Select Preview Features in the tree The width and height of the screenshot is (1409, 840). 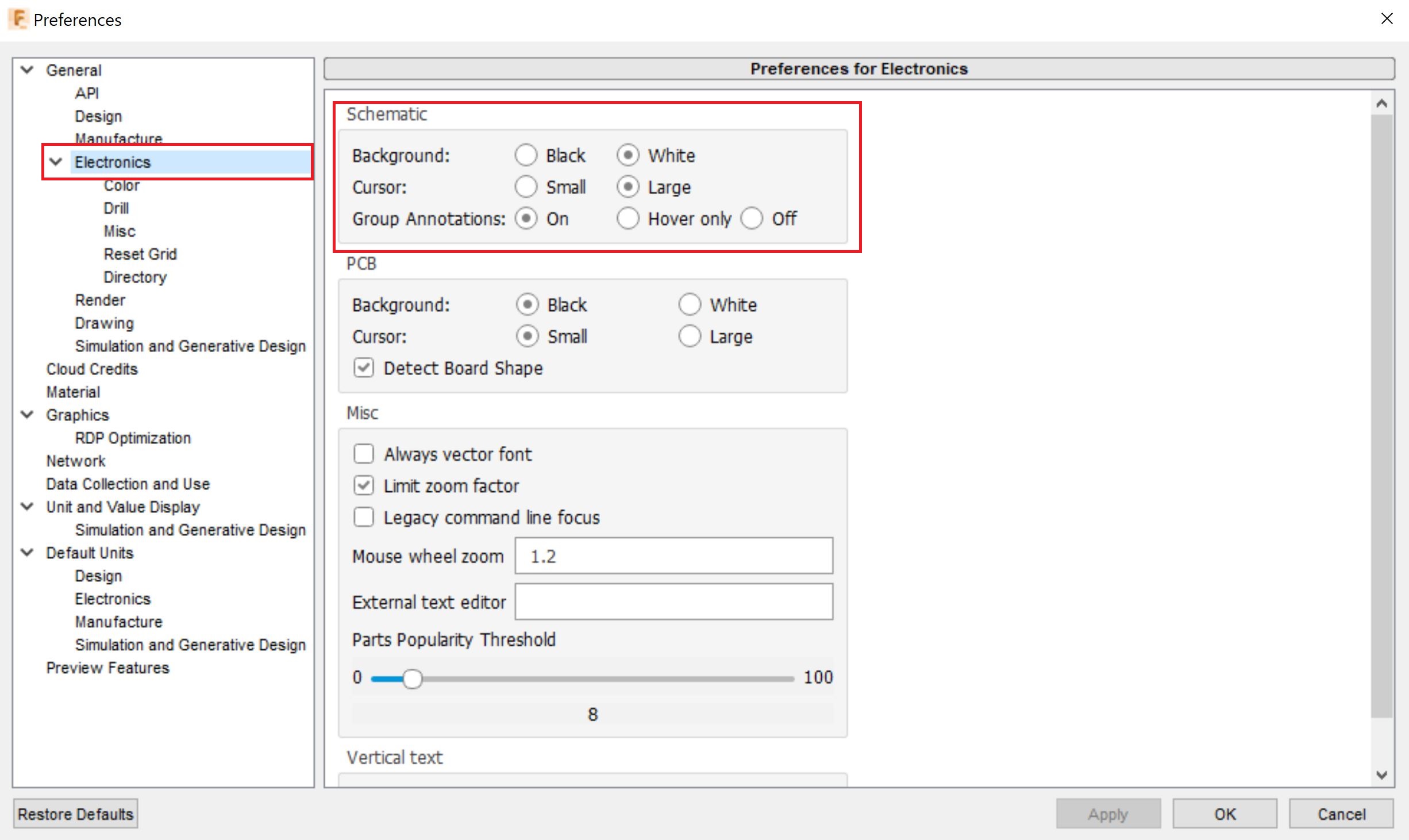[x=107, y=668]
